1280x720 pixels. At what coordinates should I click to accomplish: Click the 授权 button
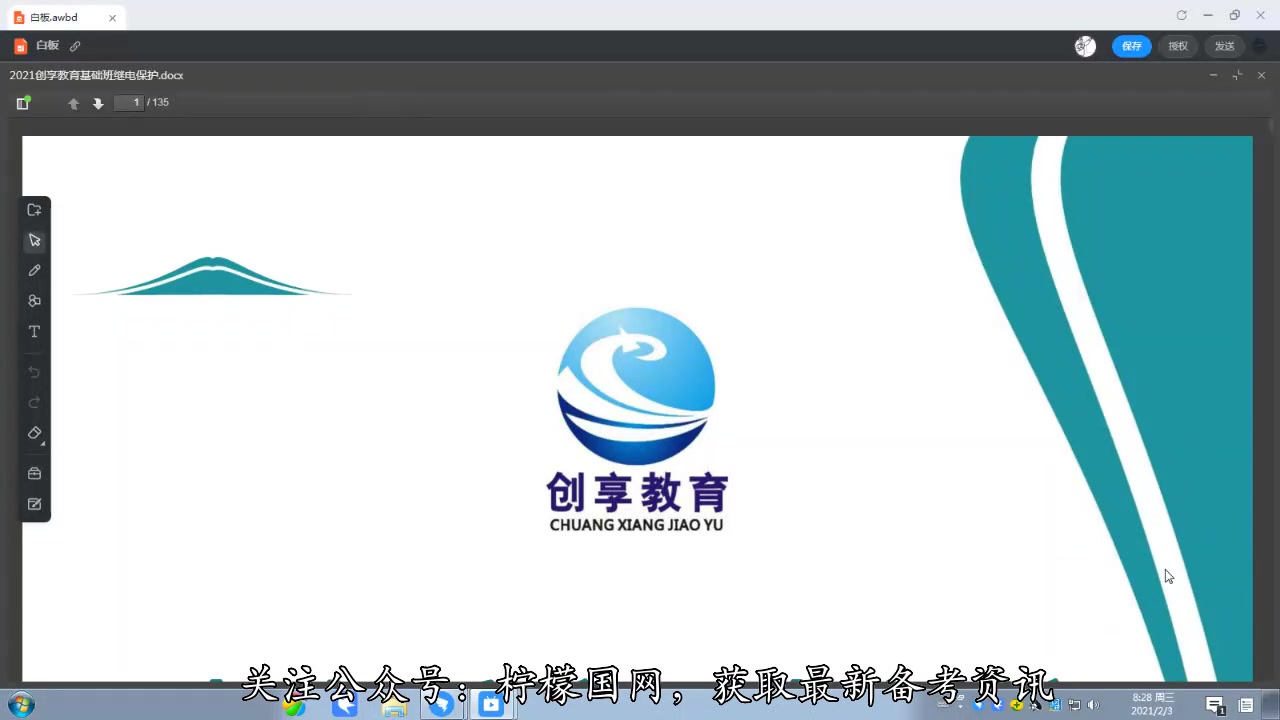pos(1178,46)
